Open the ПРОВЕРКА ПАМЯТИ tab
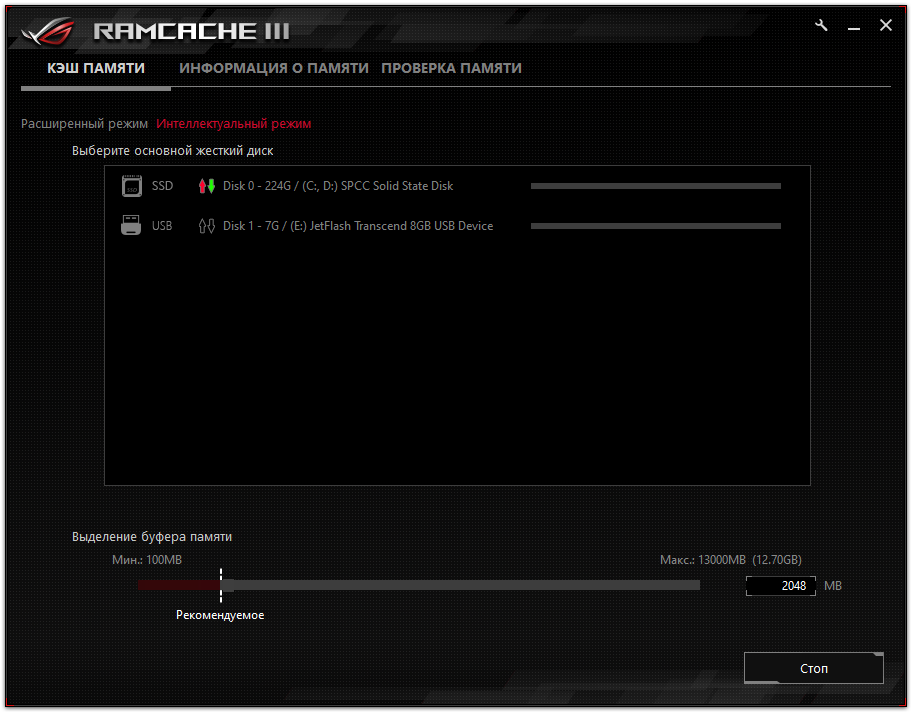This screenshot has width=912, height=712. [450, 68]
